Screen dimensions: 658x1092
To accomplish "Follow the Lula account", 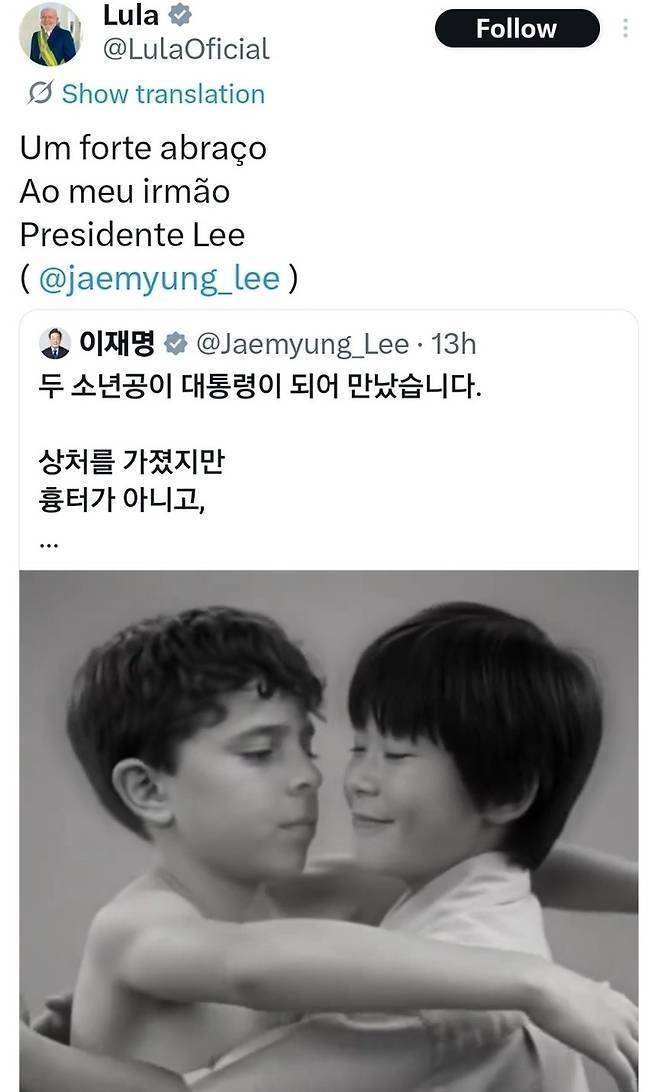I will 516,29.
